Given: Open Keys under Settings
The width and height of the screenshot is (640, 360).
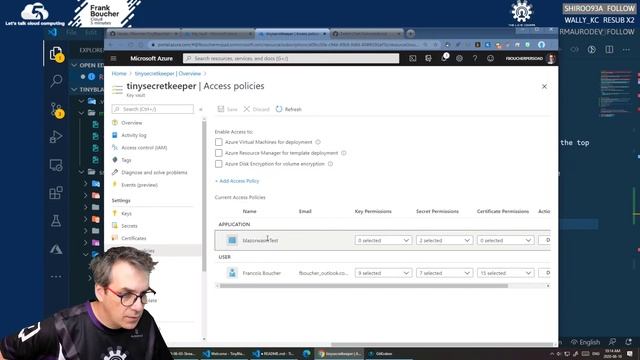Looking at the screenshot, I should point(126,213).
